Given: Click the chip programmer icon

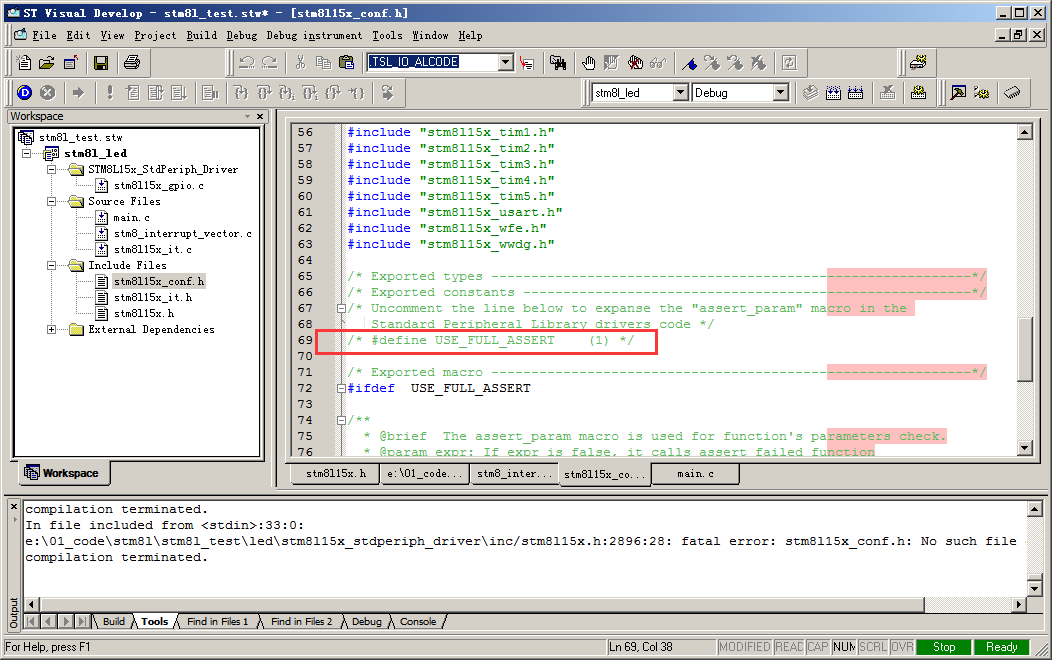Looking at the screenshot, I should click(x=1013, y=93).
